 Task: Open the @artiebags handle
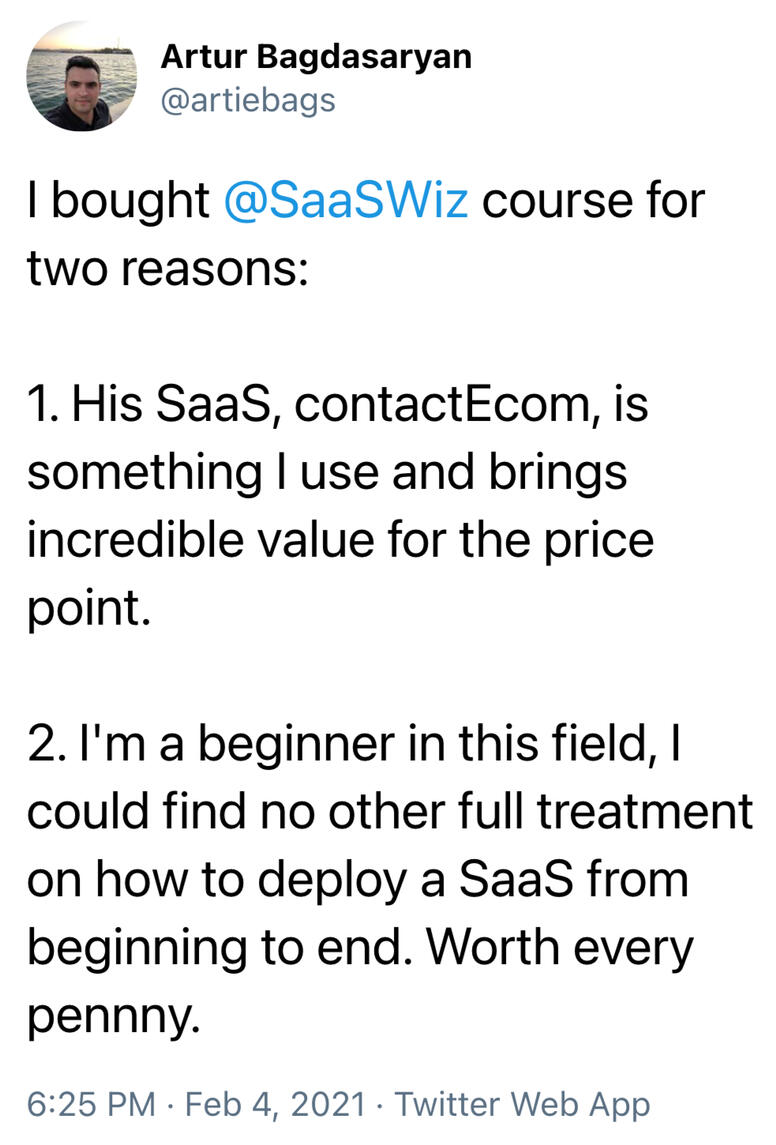point(247,100)
